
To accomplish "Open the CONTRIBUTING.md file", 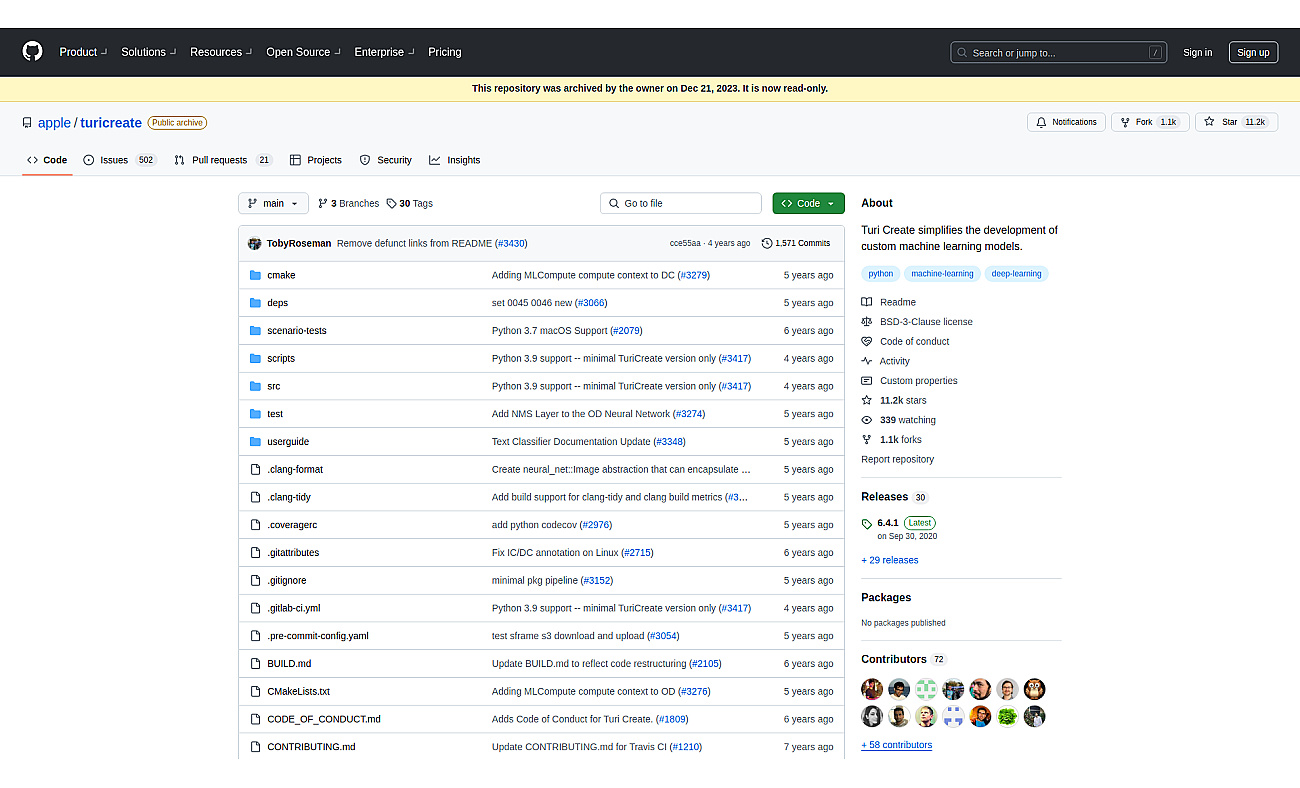I will click(x=311, y=747).
